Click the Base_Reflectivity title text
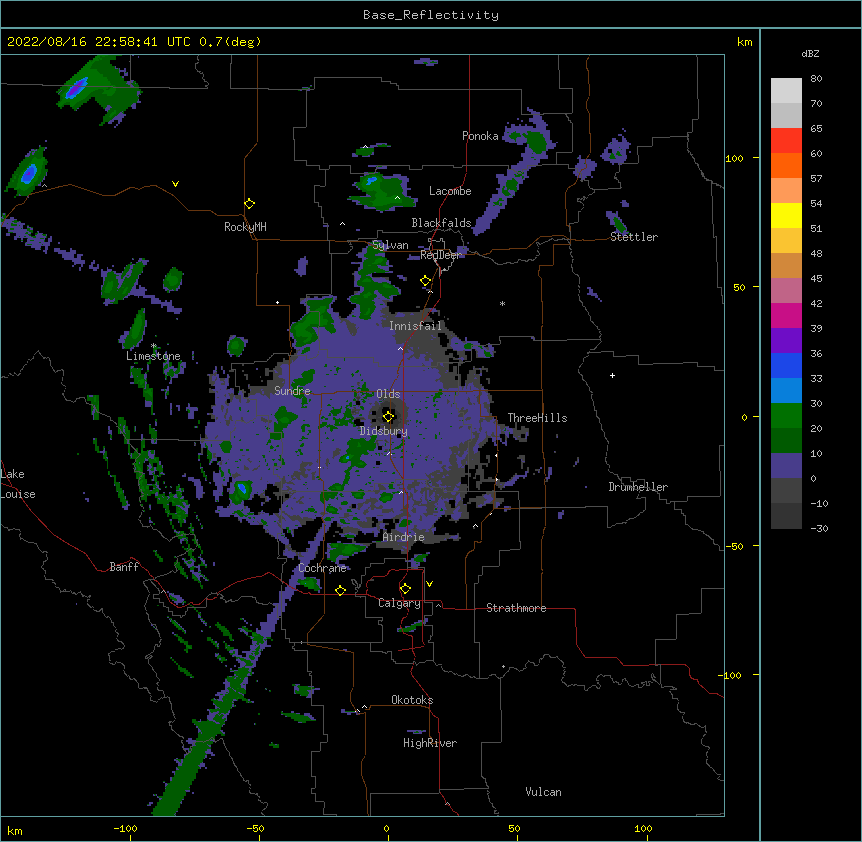The image size is (862, 842). [430, 15]
